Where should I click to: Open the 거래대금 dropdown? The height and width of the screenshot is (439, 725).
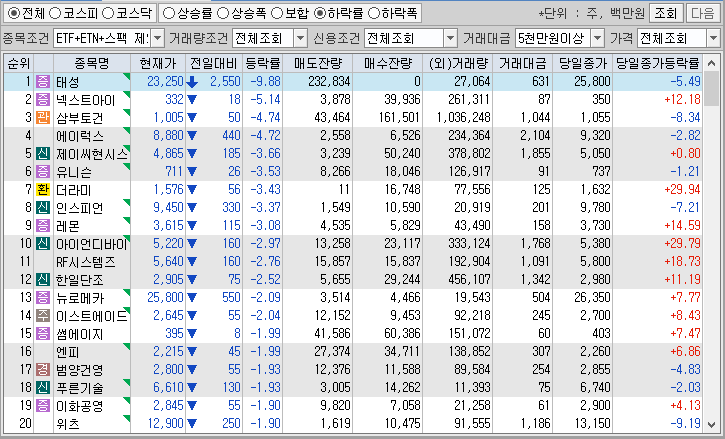point(598,38)
